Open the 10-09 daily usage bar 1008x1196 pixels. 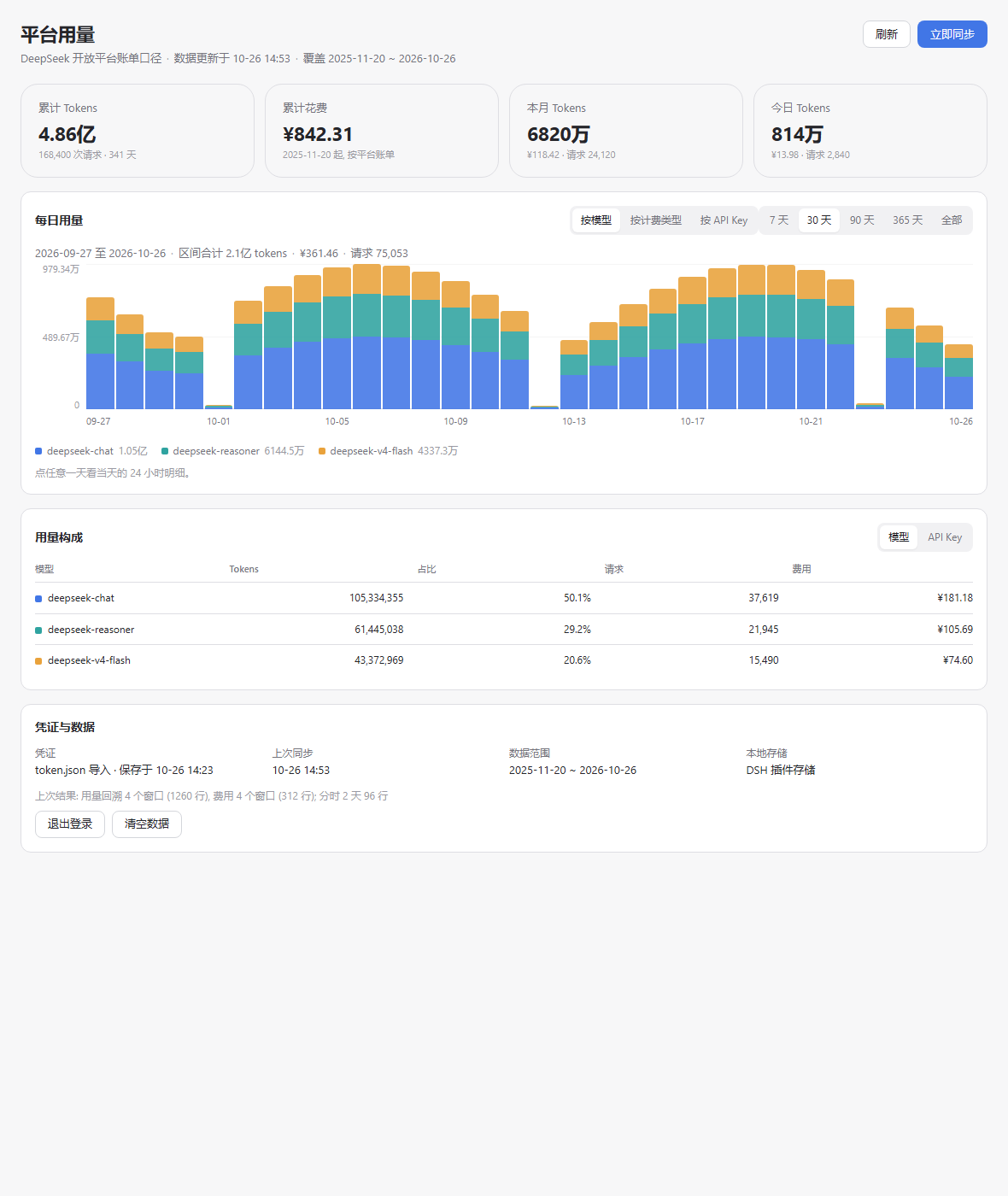click(455, 345)
